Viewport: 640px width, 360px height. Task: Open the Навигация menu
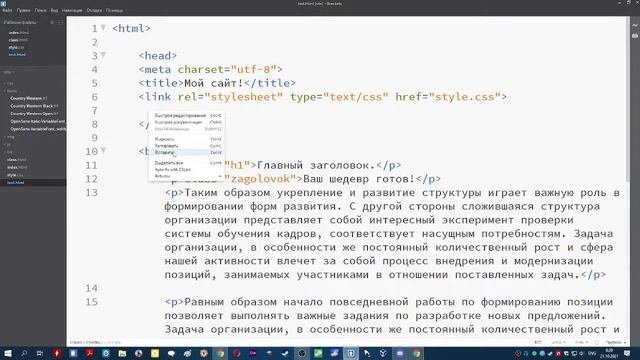[x=72, y=10]
